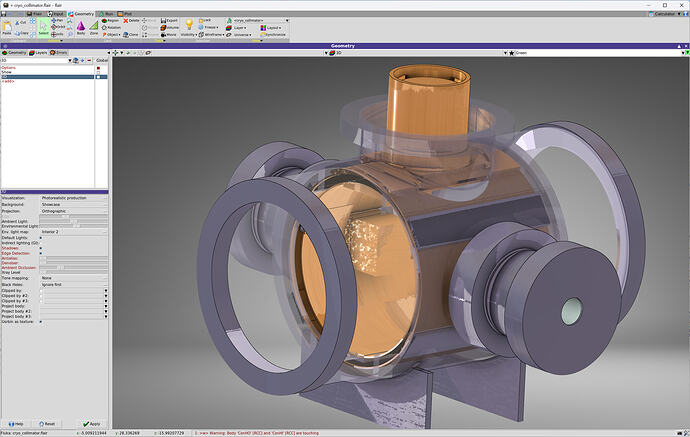Screen dimensions: 690x437
Task: Toggle the Shadows checkbox
Action: pyautogui.click(x=41, y=248)
